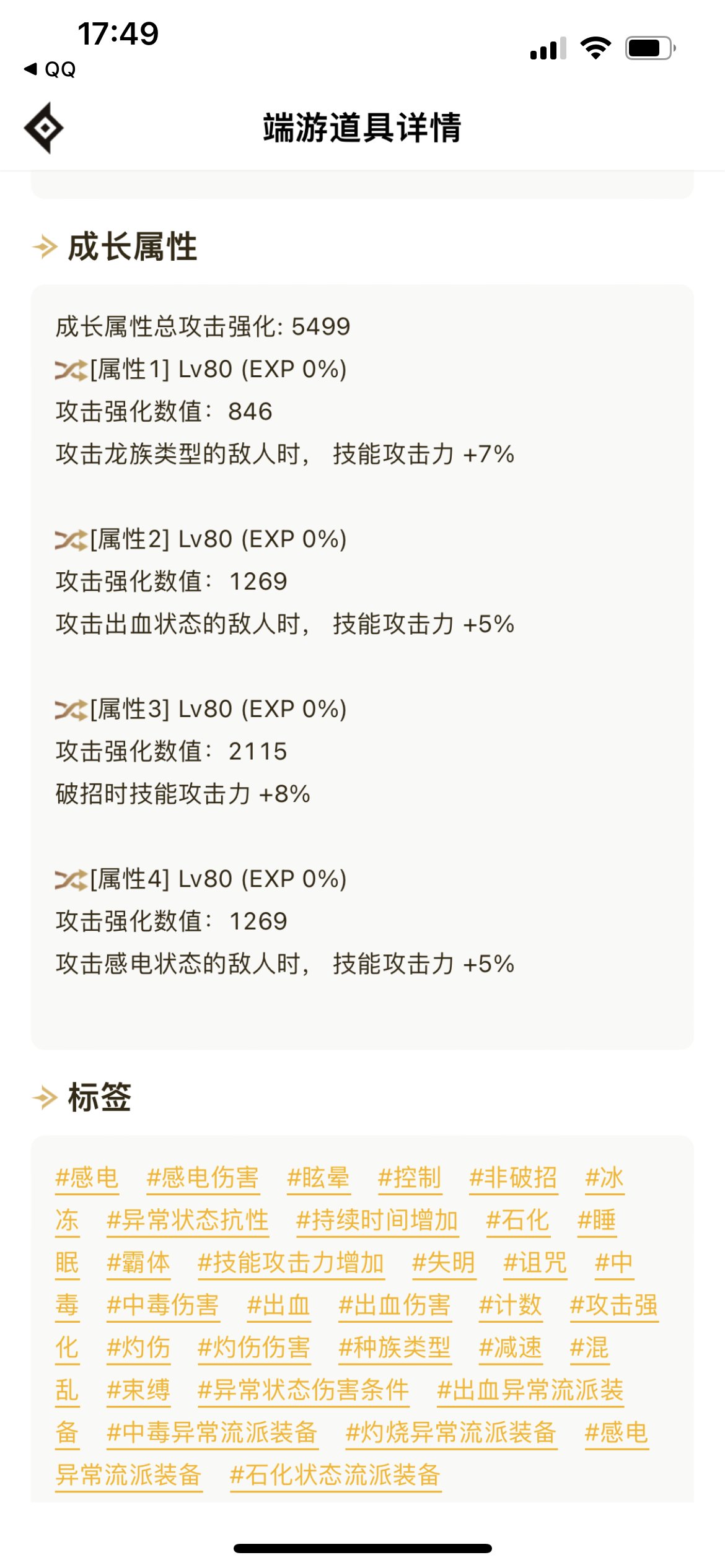Open the #中毒伤害 tag
Screen dimensions: 725x1568
(163, 1305)
